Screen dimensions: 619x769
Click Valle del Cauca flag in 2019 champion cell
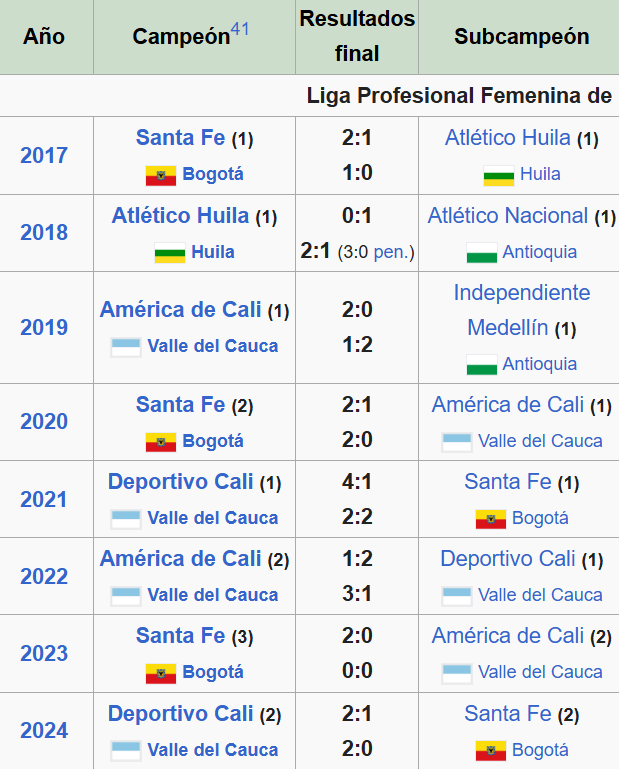(x=126, y=347)
